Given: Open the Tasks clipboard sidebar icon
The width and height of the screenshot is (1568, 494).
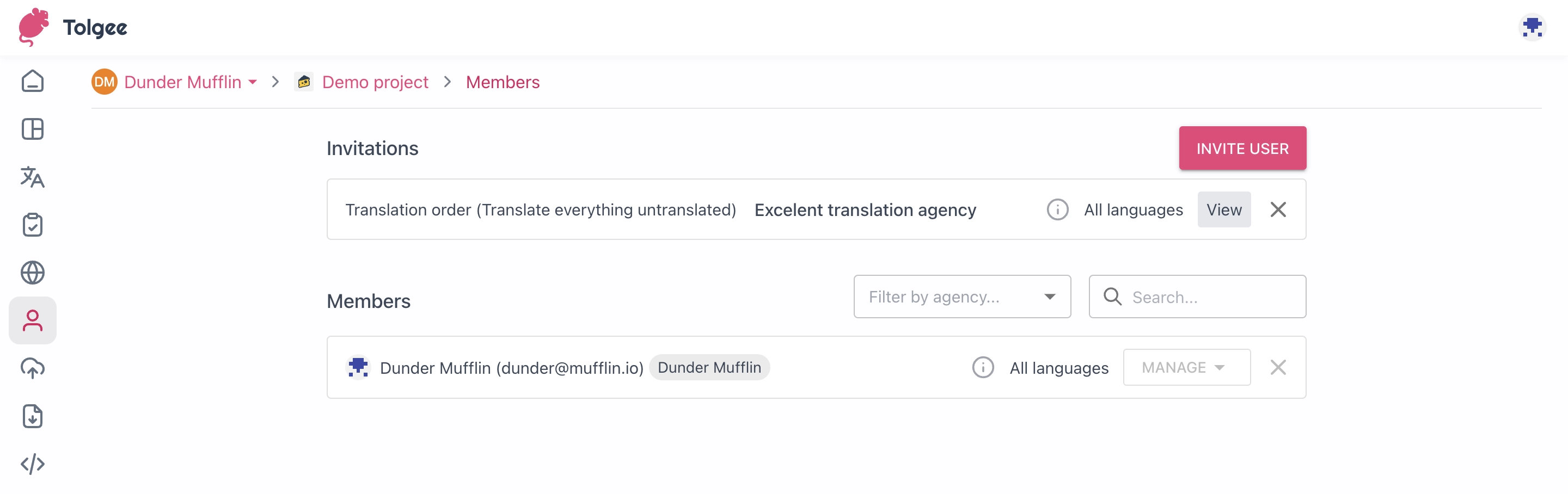Looking at the screenshot, I should [32, 225].
